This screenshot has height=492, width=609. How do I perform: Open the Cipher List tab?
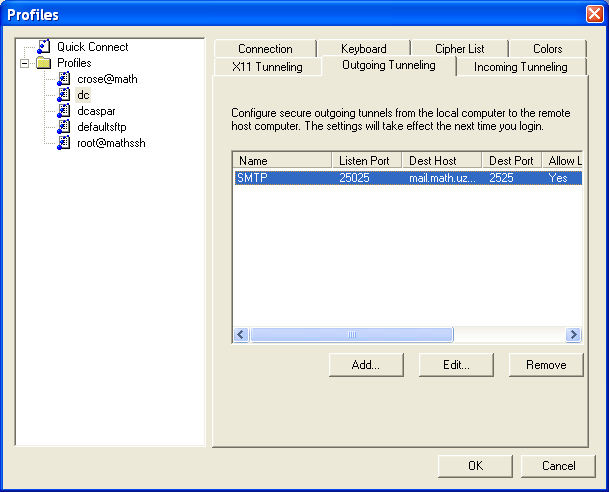(461, 49)
